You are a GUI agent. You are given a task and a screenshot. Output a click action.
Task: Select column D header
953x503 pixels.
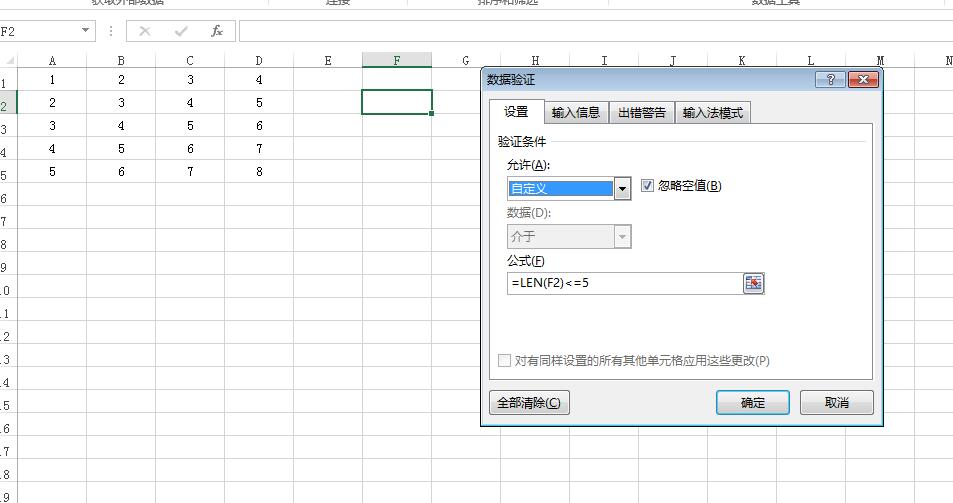tap(259, 60)
